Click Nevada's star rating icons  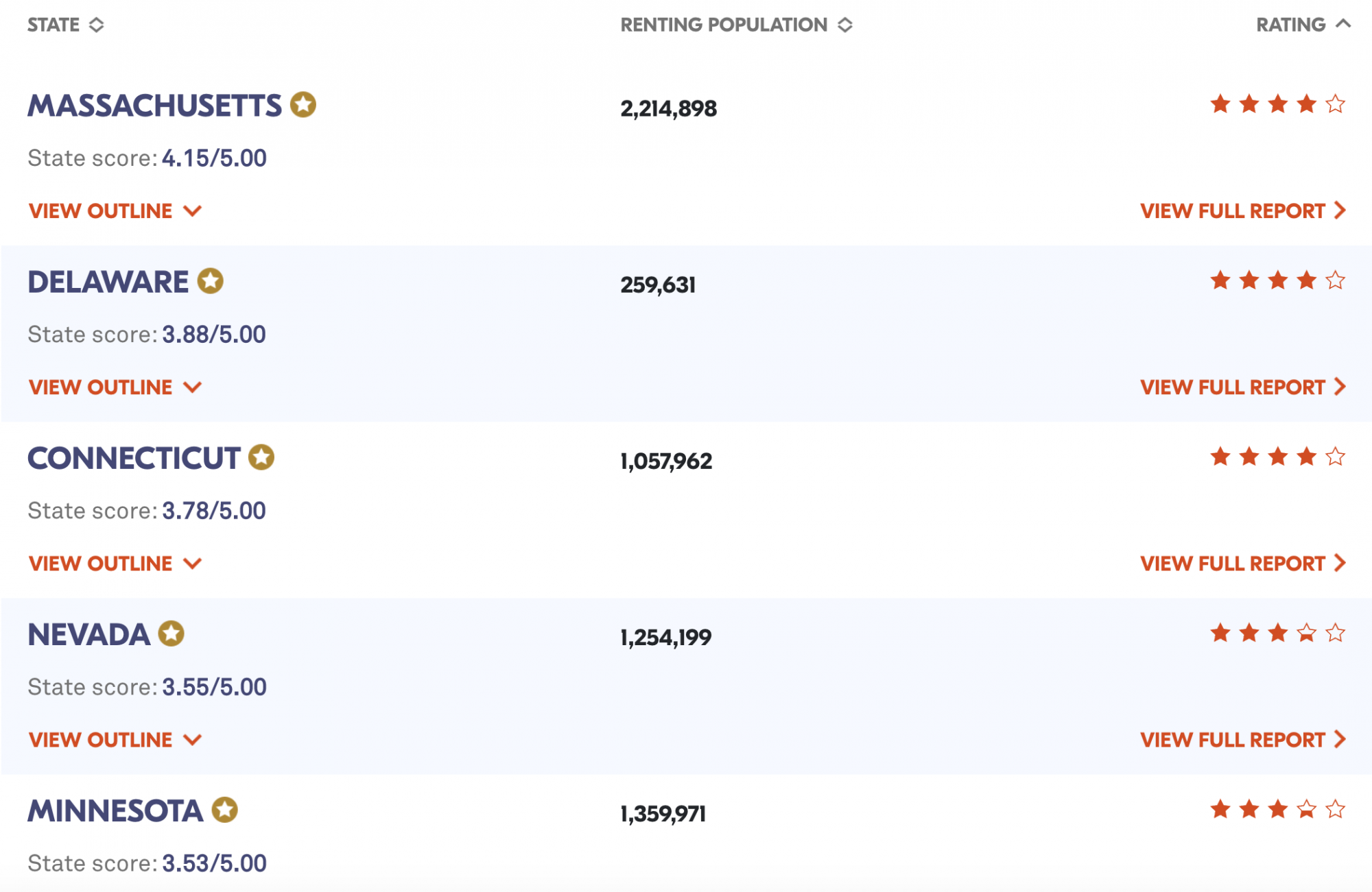click(1277, 633)
